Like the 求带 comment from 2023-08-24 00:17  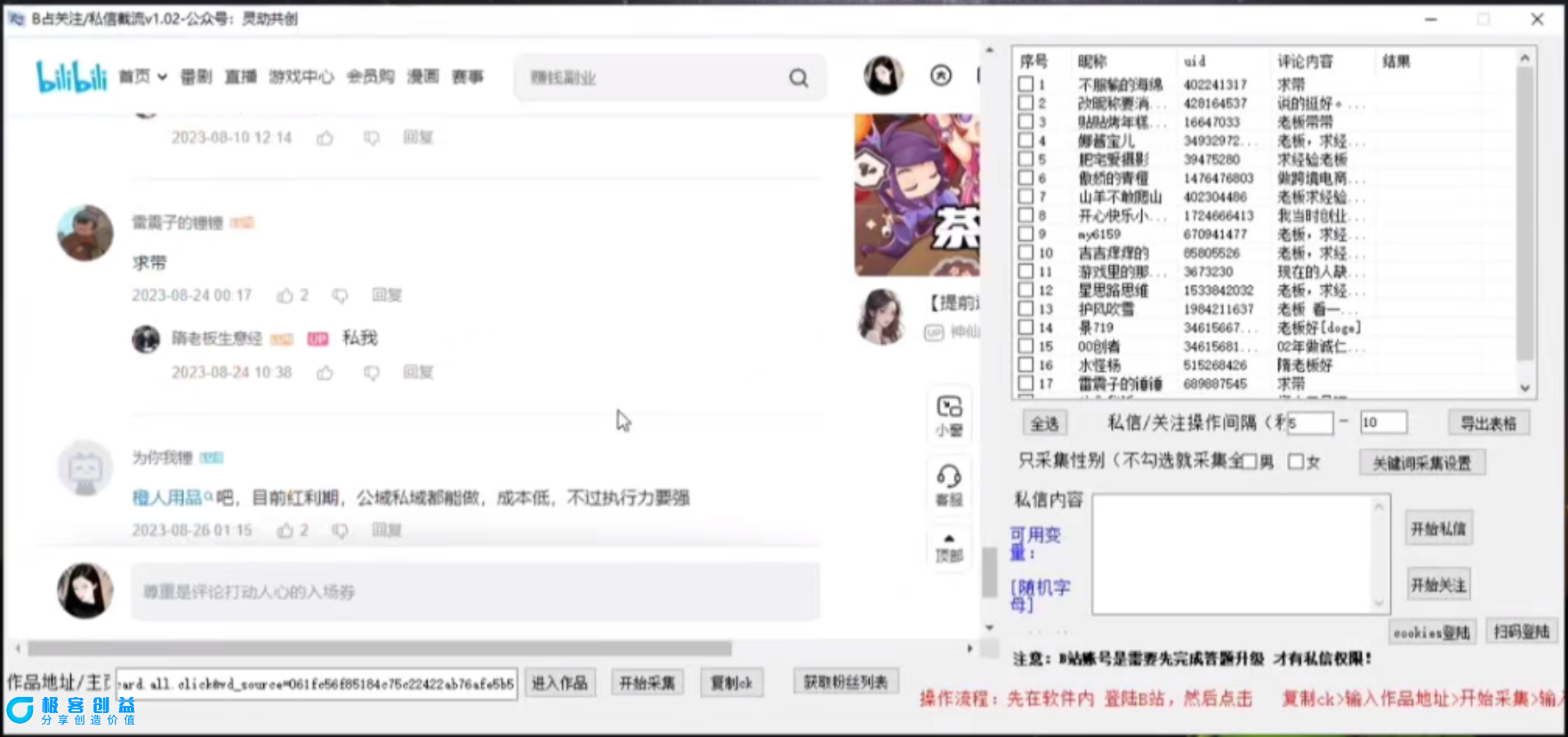[x=285, y=295]
